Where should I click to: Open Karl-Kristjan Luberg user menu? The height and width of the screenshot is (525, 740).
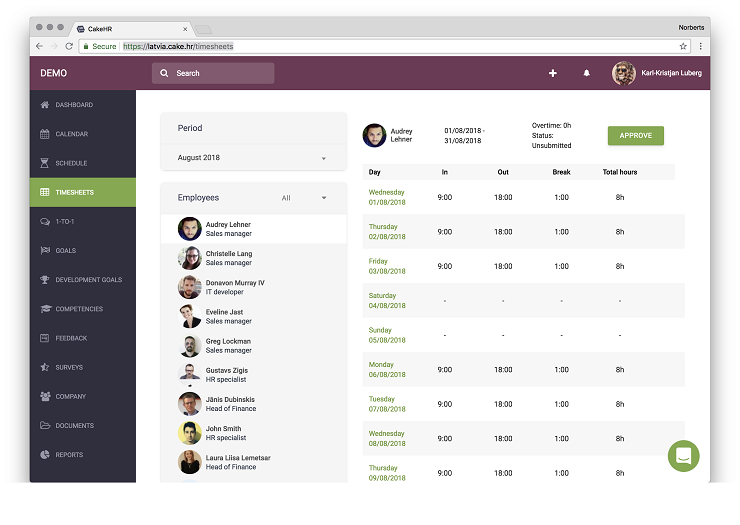point(657,73)
